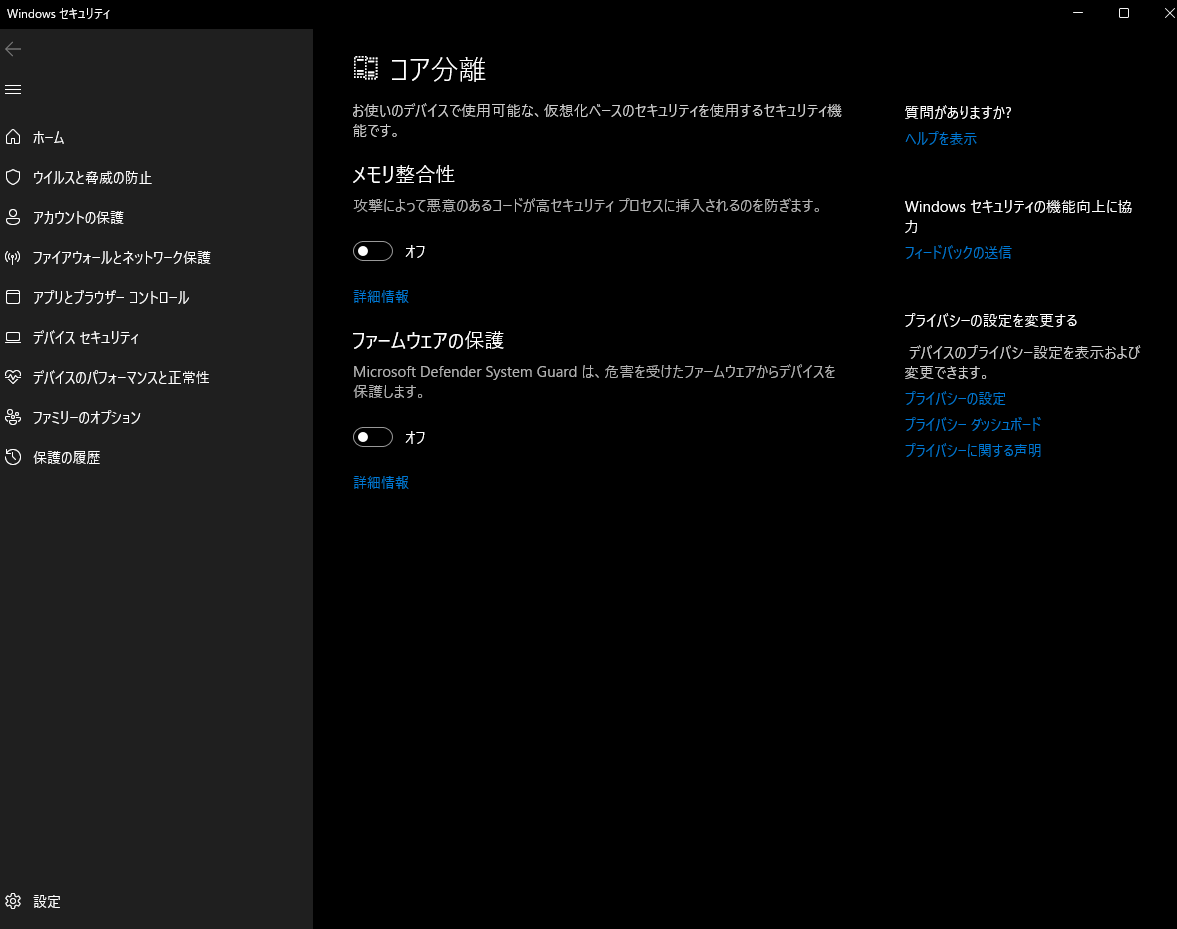The height and width of the screenshot is (929, 1177).
Task: Open 詳細情報 under メモリ整合性
Action: pyautogui.click(x=381, y=296)
